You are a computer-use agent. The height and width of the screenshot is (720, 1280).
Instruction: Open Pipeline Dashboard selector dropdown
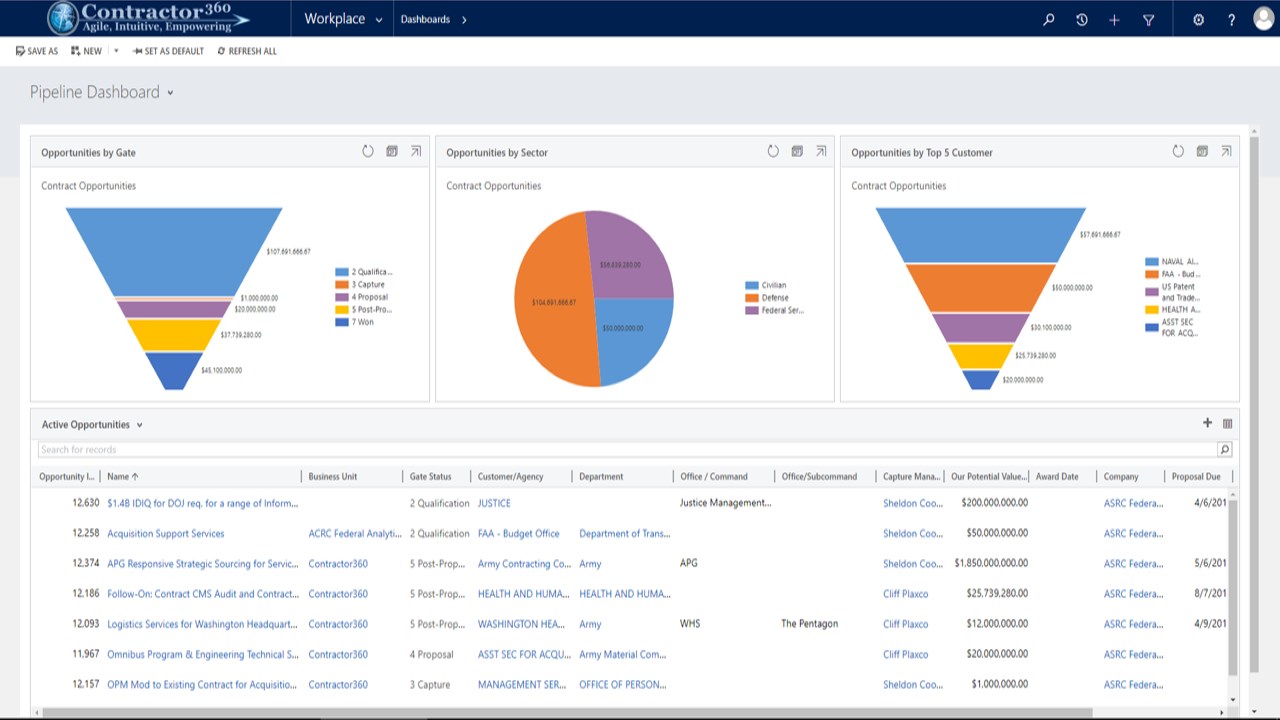pyautogui.click(x=170, y=93)
